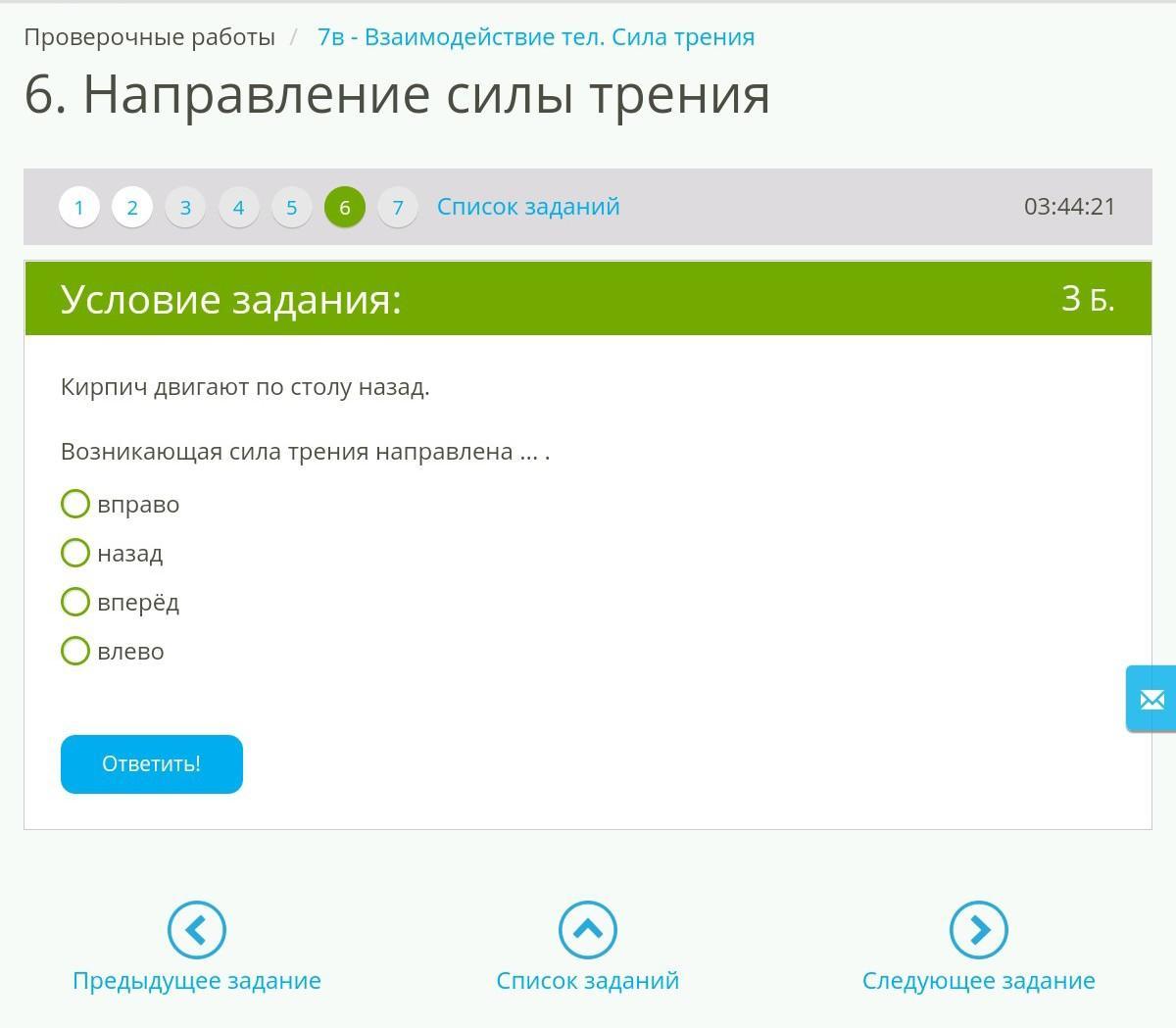Open 'Список заданий' link in number bar
The width and height of the screenshot is (1176, 1028).
point(528,207)
